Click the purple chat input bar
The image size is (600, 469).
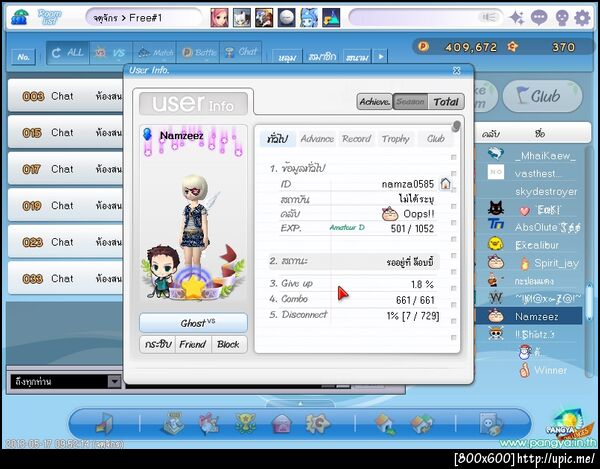(x=426, y=18)
